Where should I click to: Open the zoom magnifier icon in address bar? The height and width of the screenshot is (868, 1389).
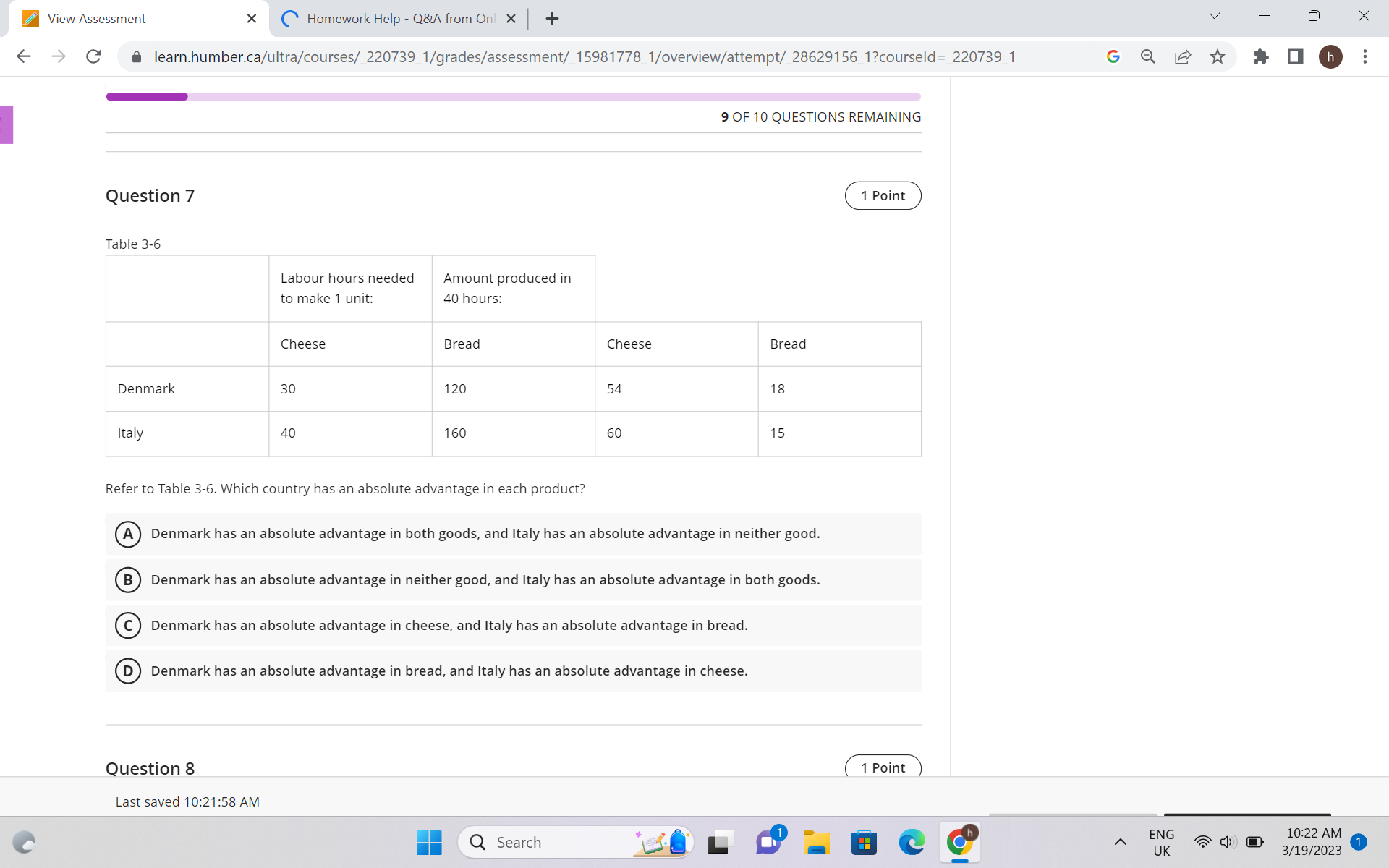pyautogui.click(x=1148, y=56)
